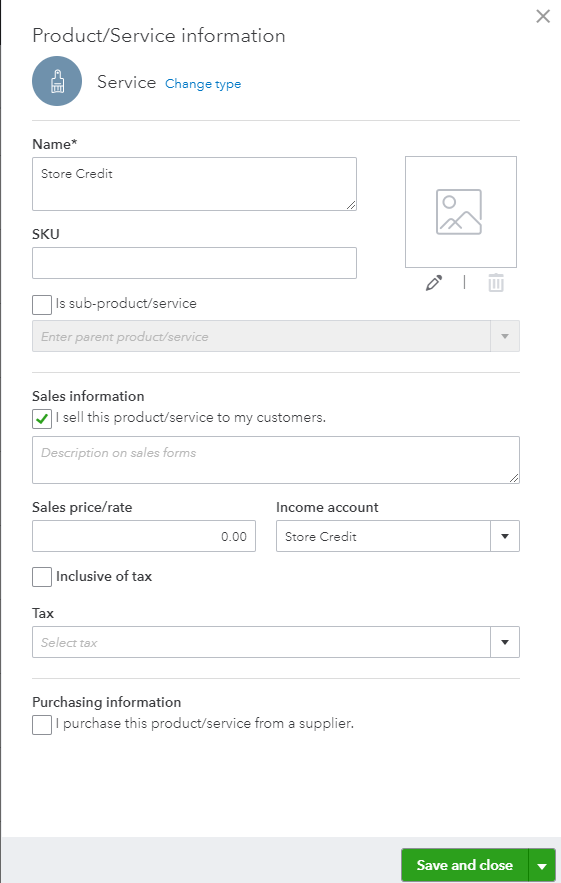
Task: Expand the Save and close options arrow
Action: tap(542, 865)
